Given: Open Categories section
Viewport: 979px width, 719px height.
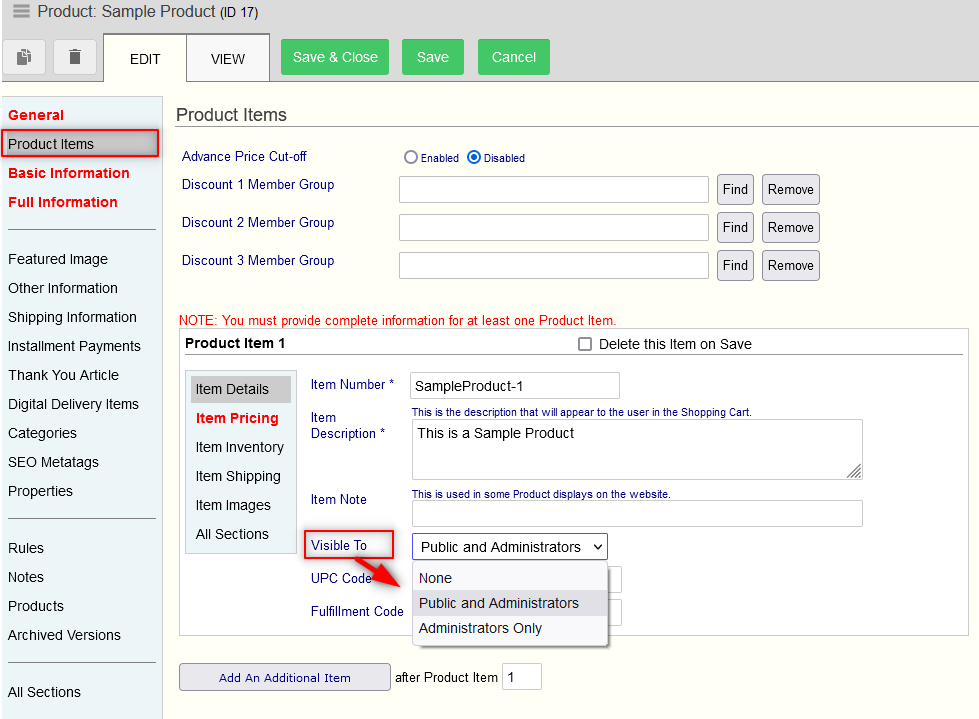Looking at the screenshot, I should 42,433.
